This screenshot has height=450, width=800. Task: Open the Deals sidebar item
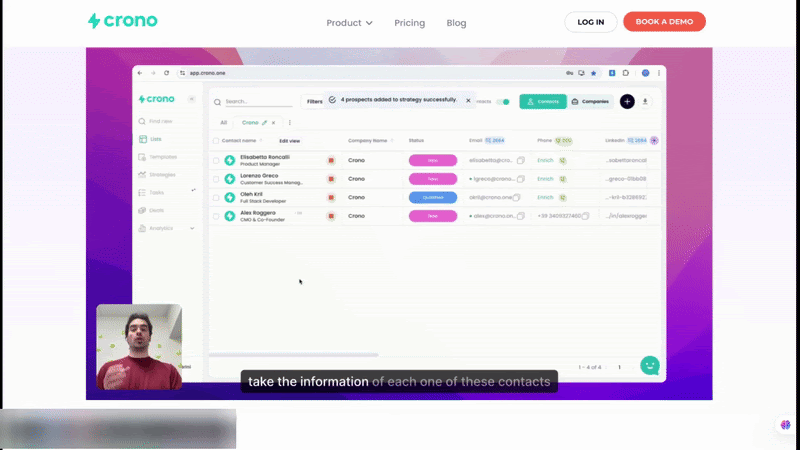pos(151,210)
